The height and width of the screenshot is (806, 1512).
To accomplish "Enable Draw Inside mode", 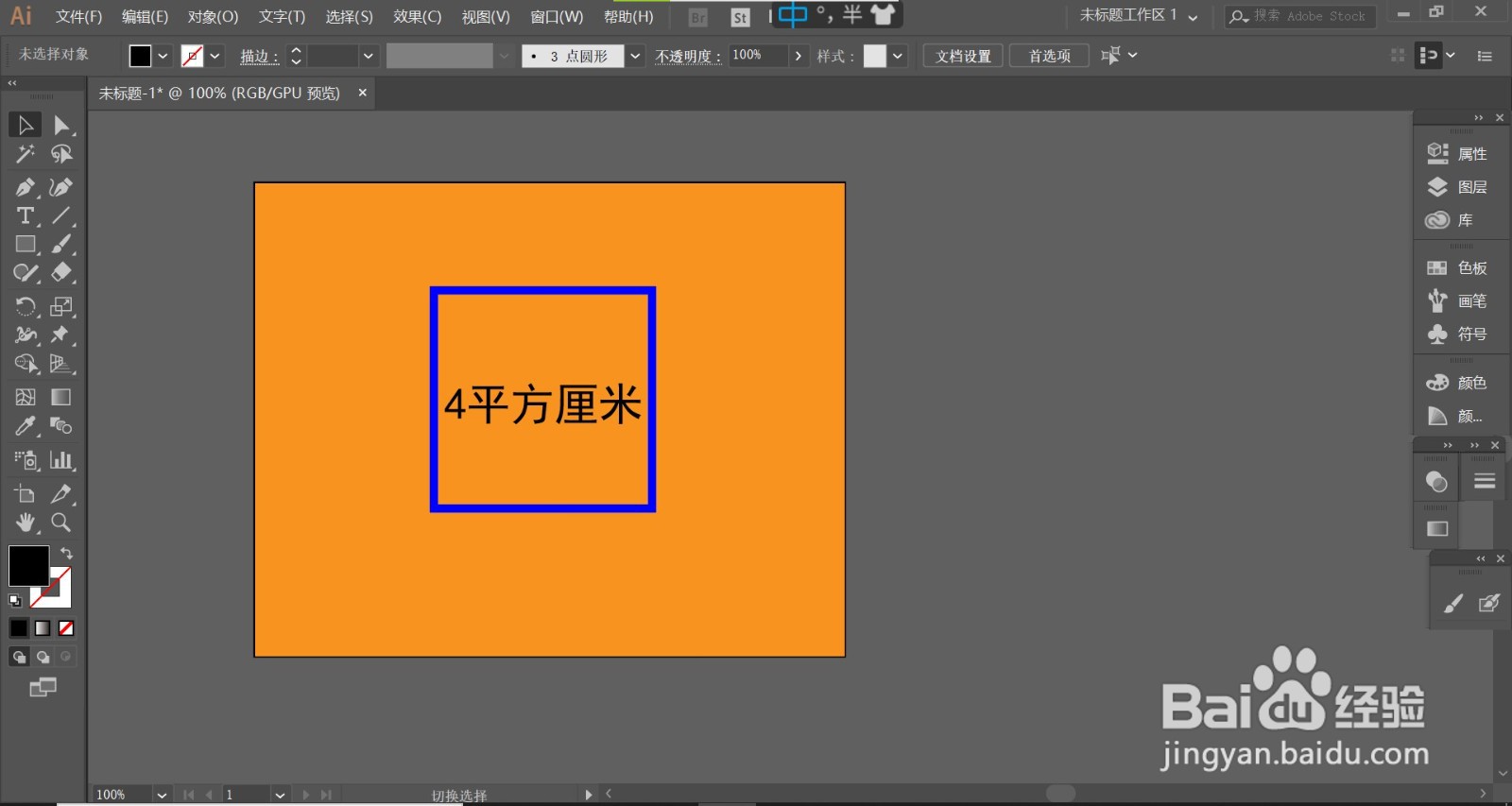I will [65, 657].
